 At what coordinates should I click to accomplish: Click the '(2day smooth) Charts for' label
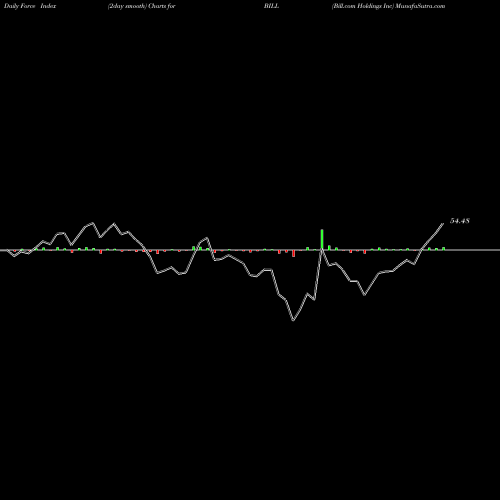pos(142,6)
